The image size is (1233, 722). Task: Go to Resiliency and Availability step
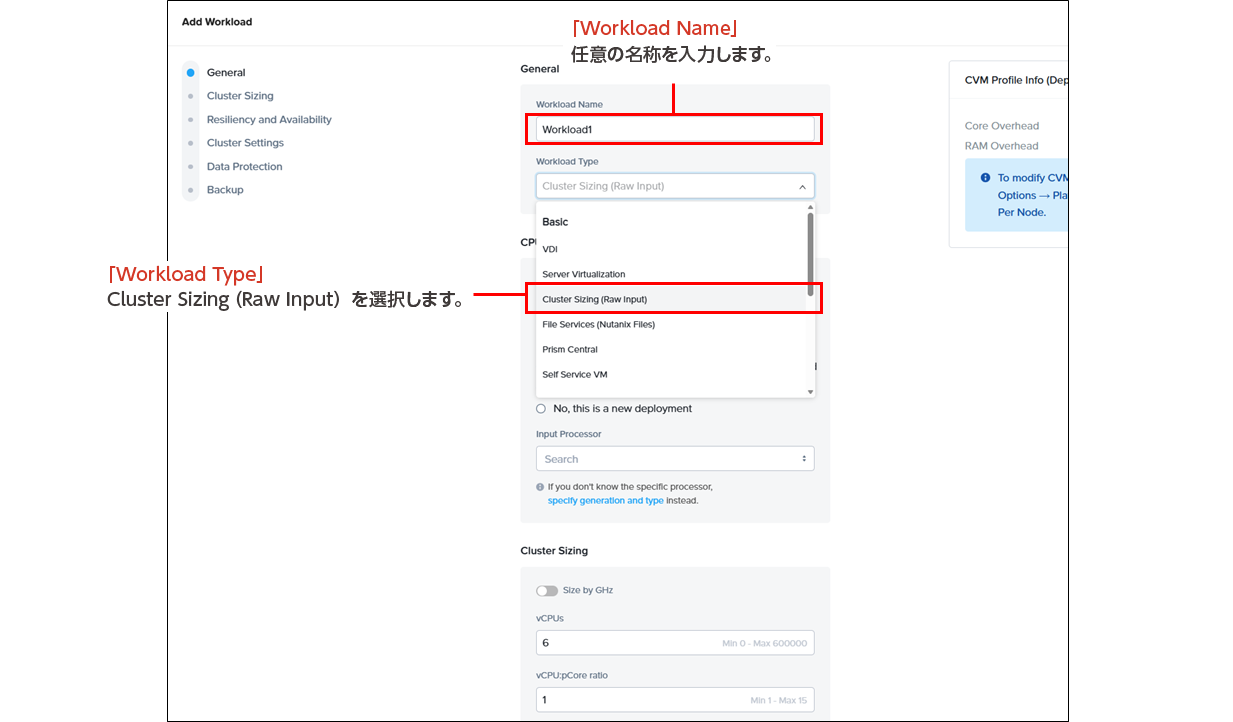coord(269,120)
